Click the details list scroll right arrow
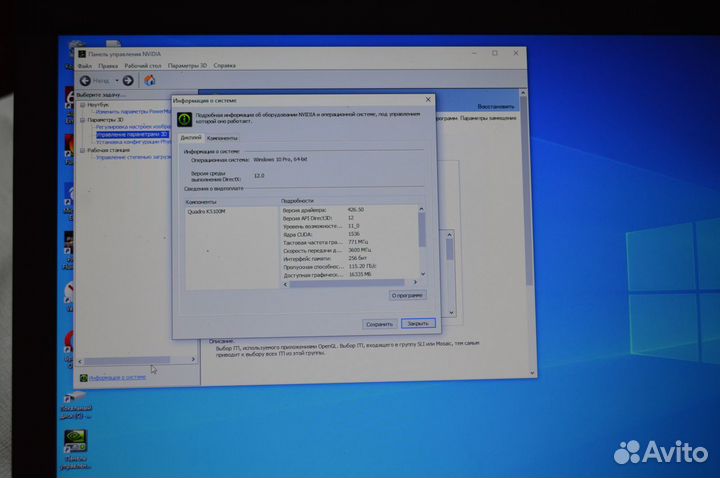 tap(415, 282)
